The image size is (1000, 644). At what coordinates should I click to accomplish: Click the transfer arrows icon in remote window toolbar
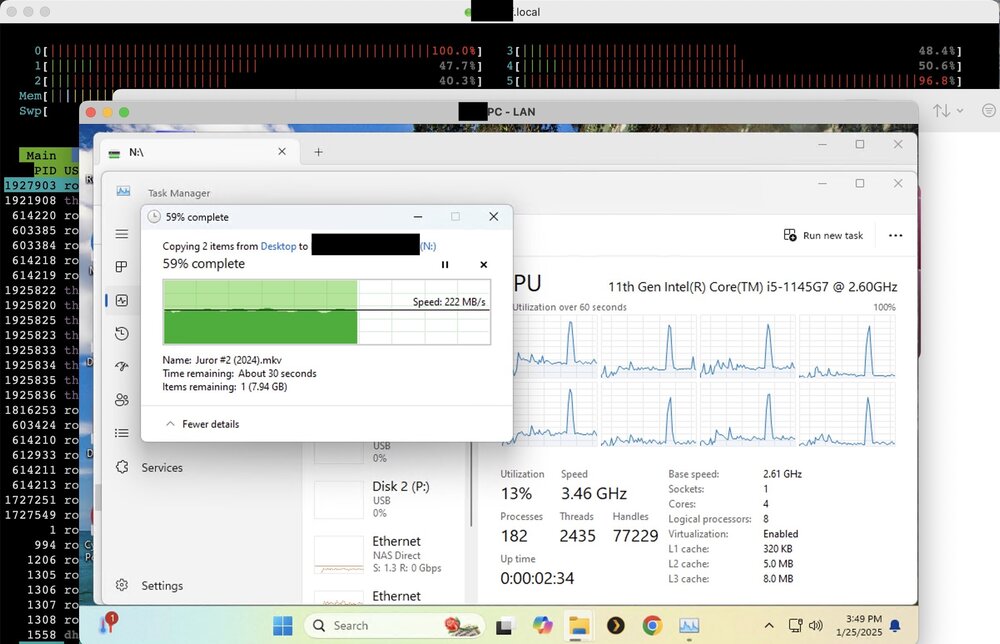(941, 110)
